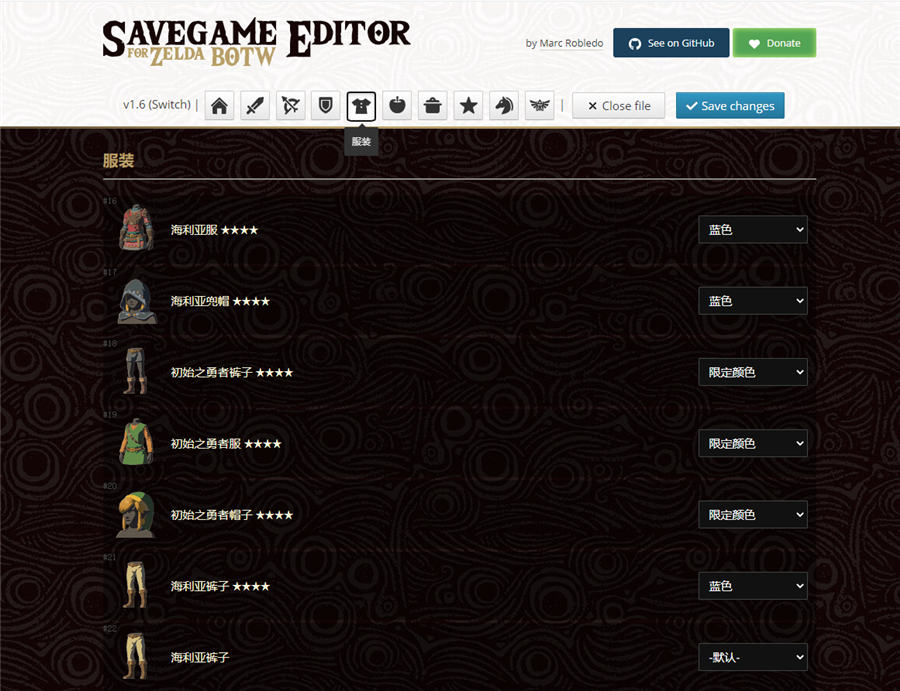900x691 pixels.
Task: Open the Home tab icon
Action: (x=219, y=106)
